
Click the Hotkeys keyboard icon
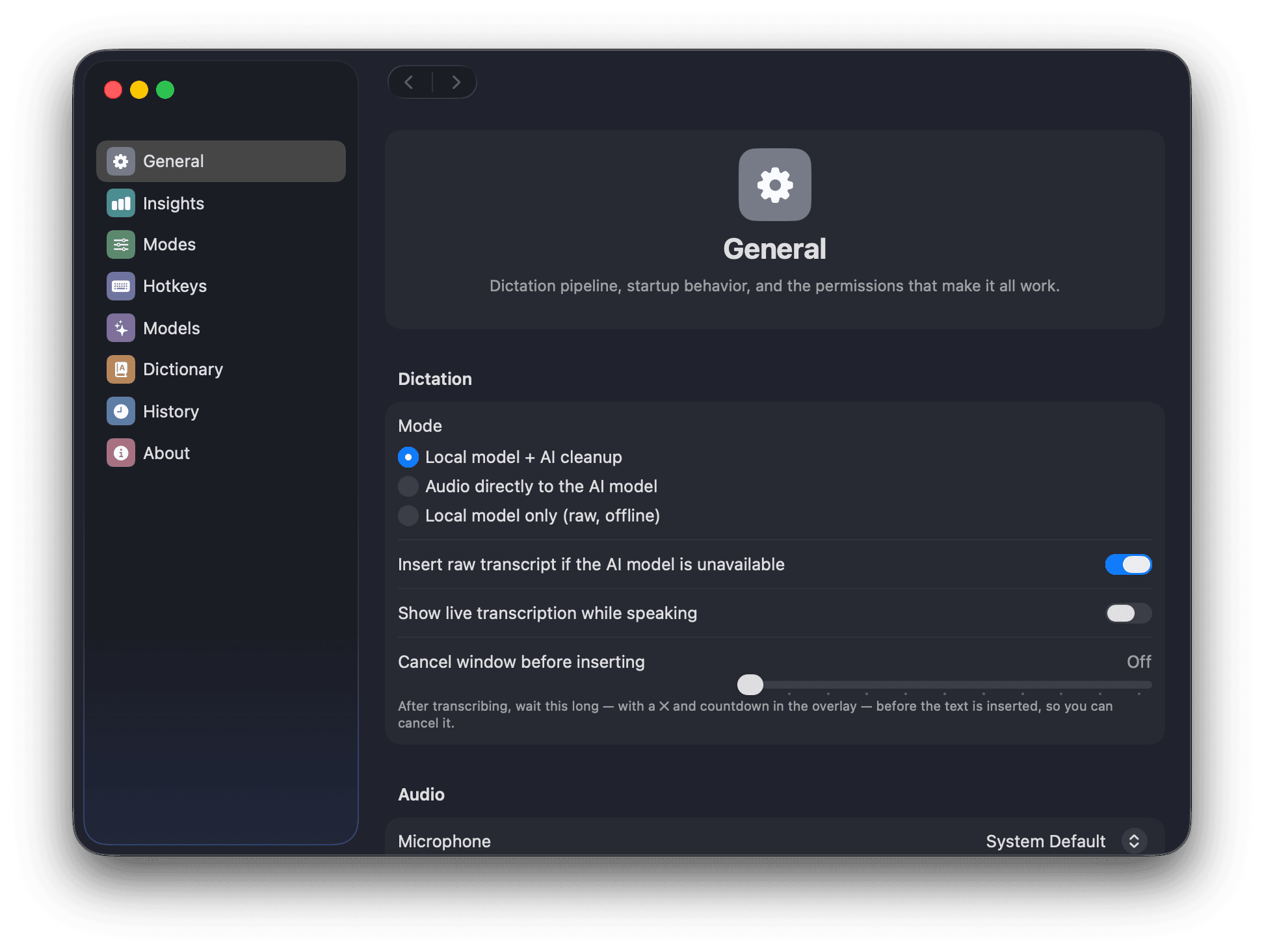pyautogui.click(x=121, y=286)
